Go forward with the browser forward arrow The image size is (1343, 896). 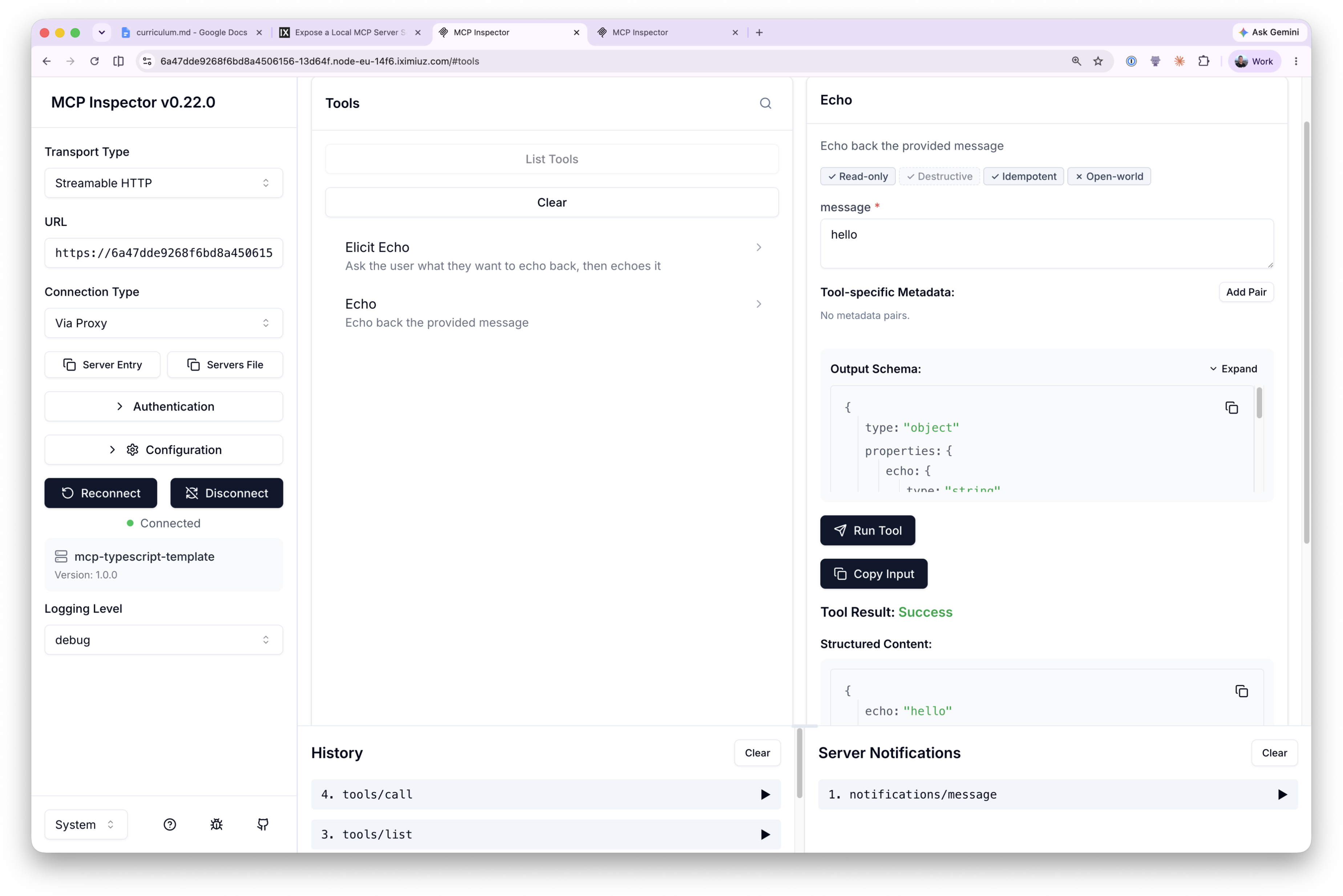point(70,61)
